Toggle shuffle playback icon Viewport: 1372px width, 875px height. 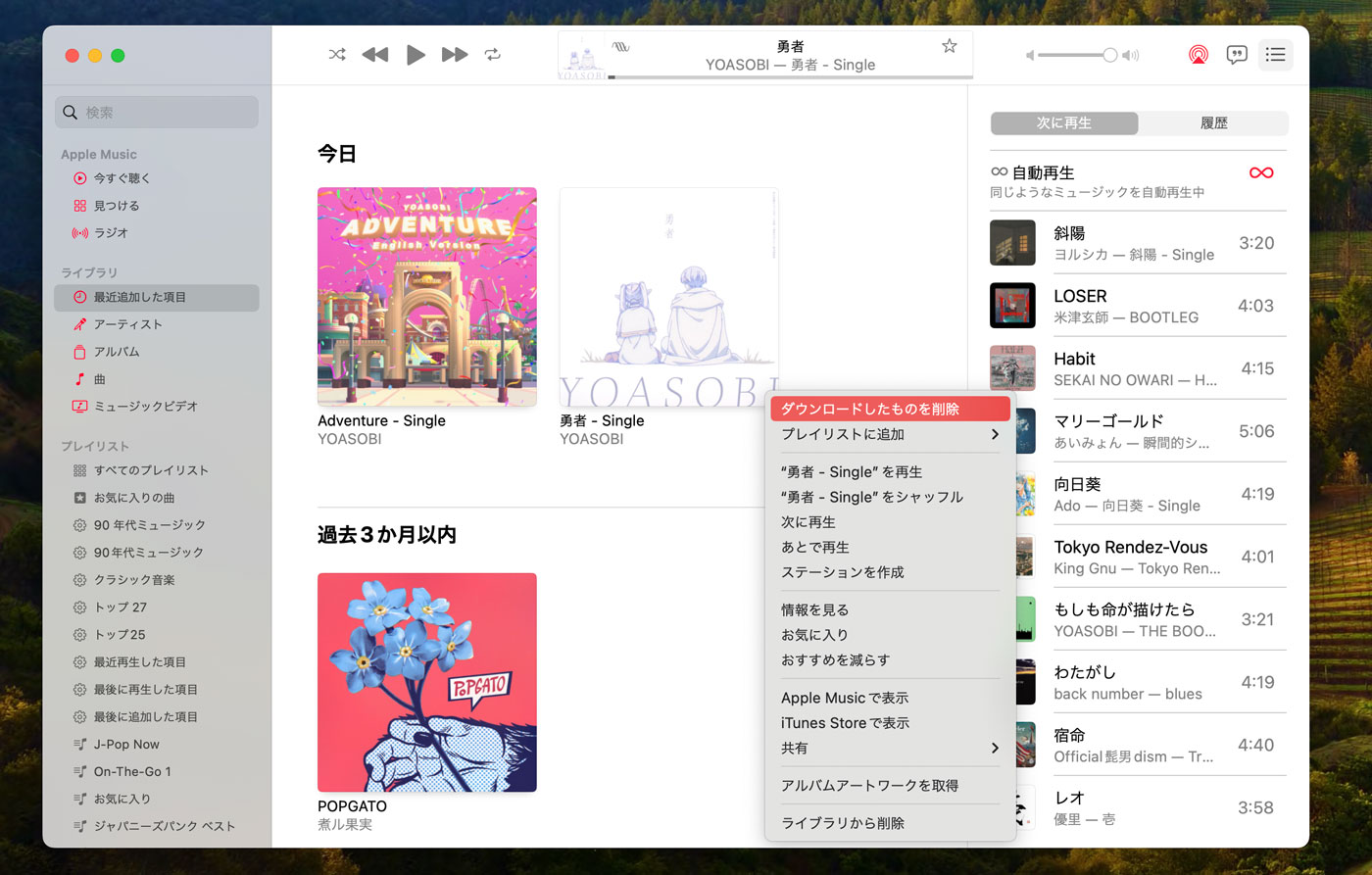point(337,55)
